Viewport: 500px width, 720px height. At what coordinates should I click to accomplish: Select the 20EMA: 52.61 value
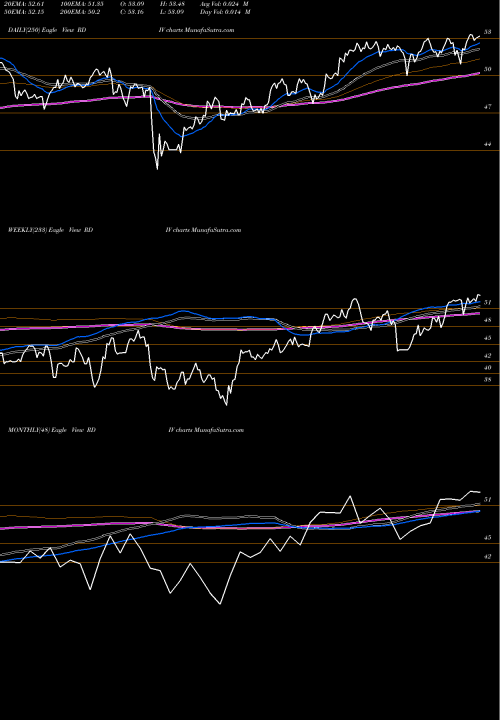click(x=26, y=4)
